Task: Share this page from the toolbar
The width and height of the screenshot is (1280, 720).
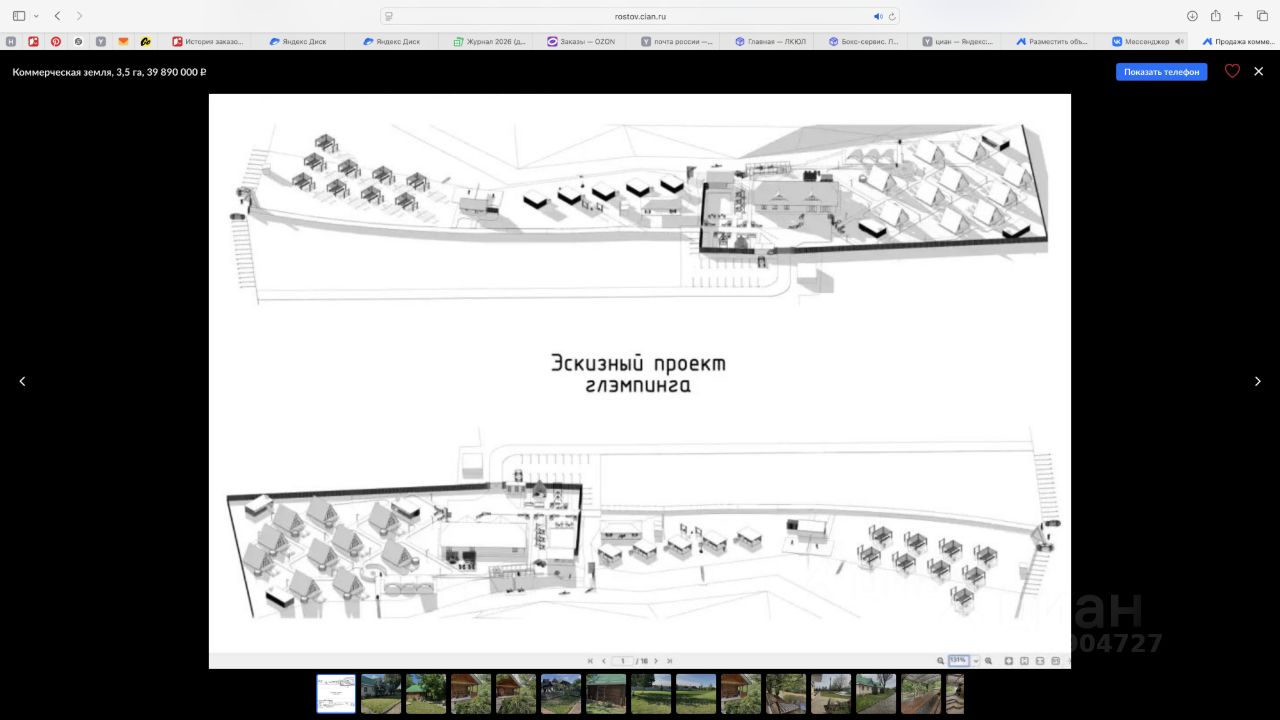Action: (x=1216, y=16)
